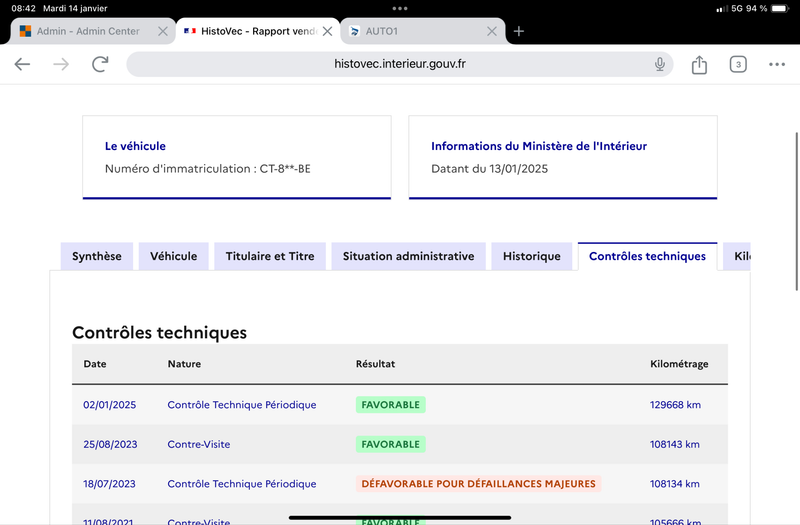Open the Synthèse tab
This screenshot has width=800, height=525.
pyautogui.click(x=97, y=256)
